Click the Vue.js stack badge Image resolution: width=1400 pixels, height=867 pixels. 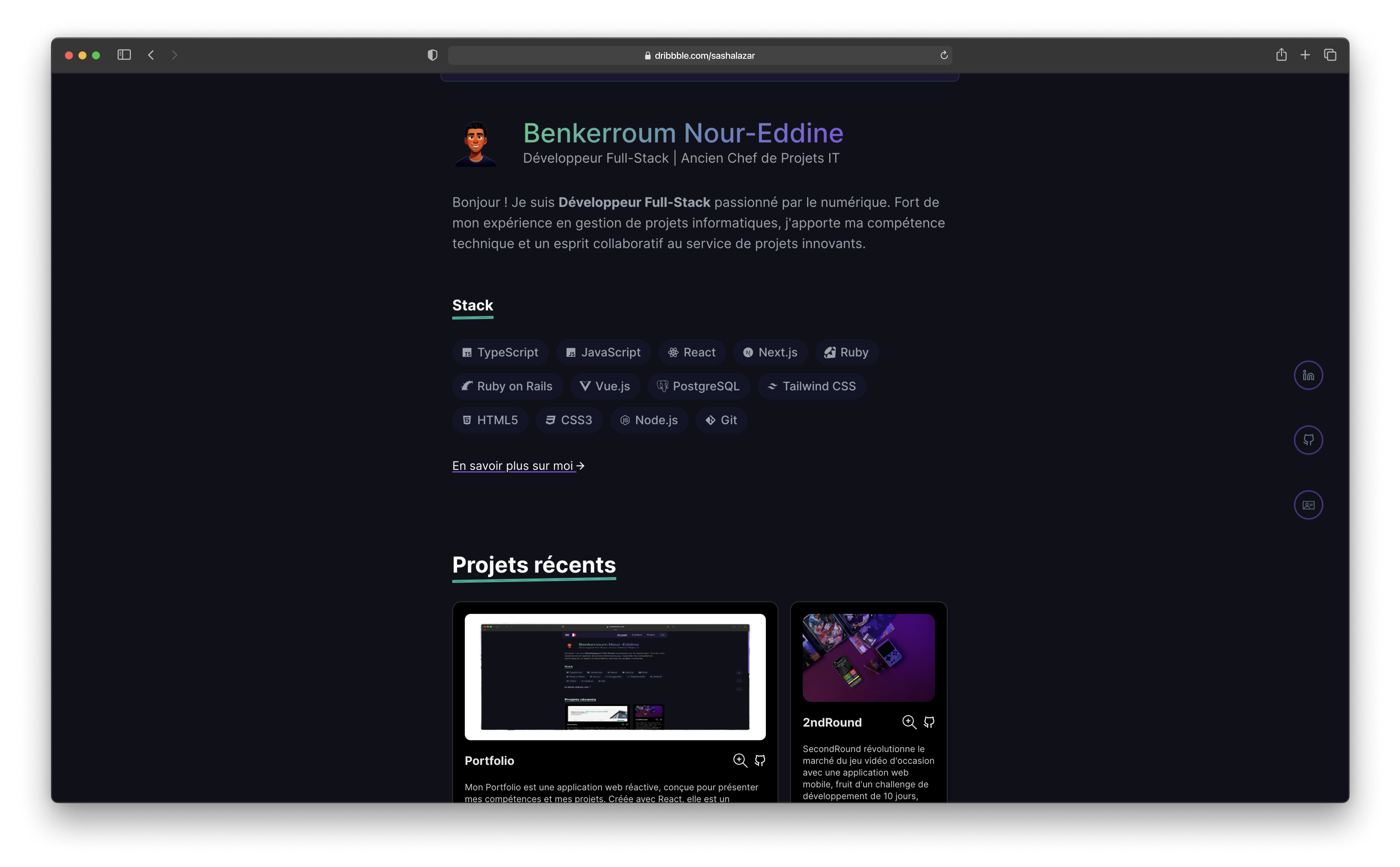605,386
